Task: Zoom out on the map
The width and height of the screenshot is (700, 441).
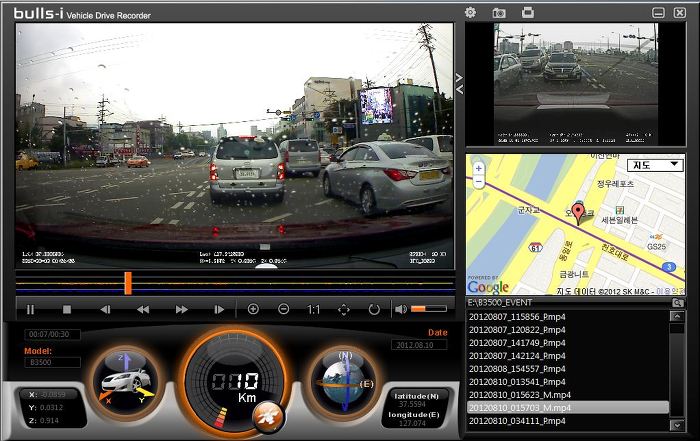Action: (479, 182)
